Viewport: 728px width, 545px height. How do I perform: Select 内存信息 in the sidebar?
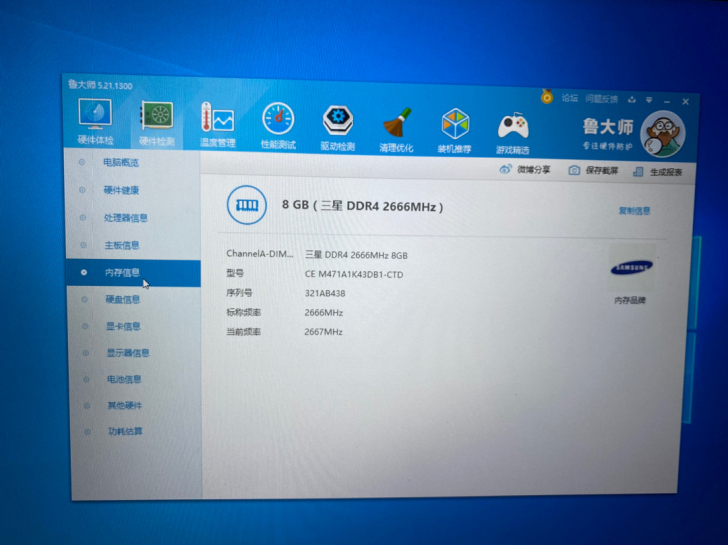pos(134,272)
